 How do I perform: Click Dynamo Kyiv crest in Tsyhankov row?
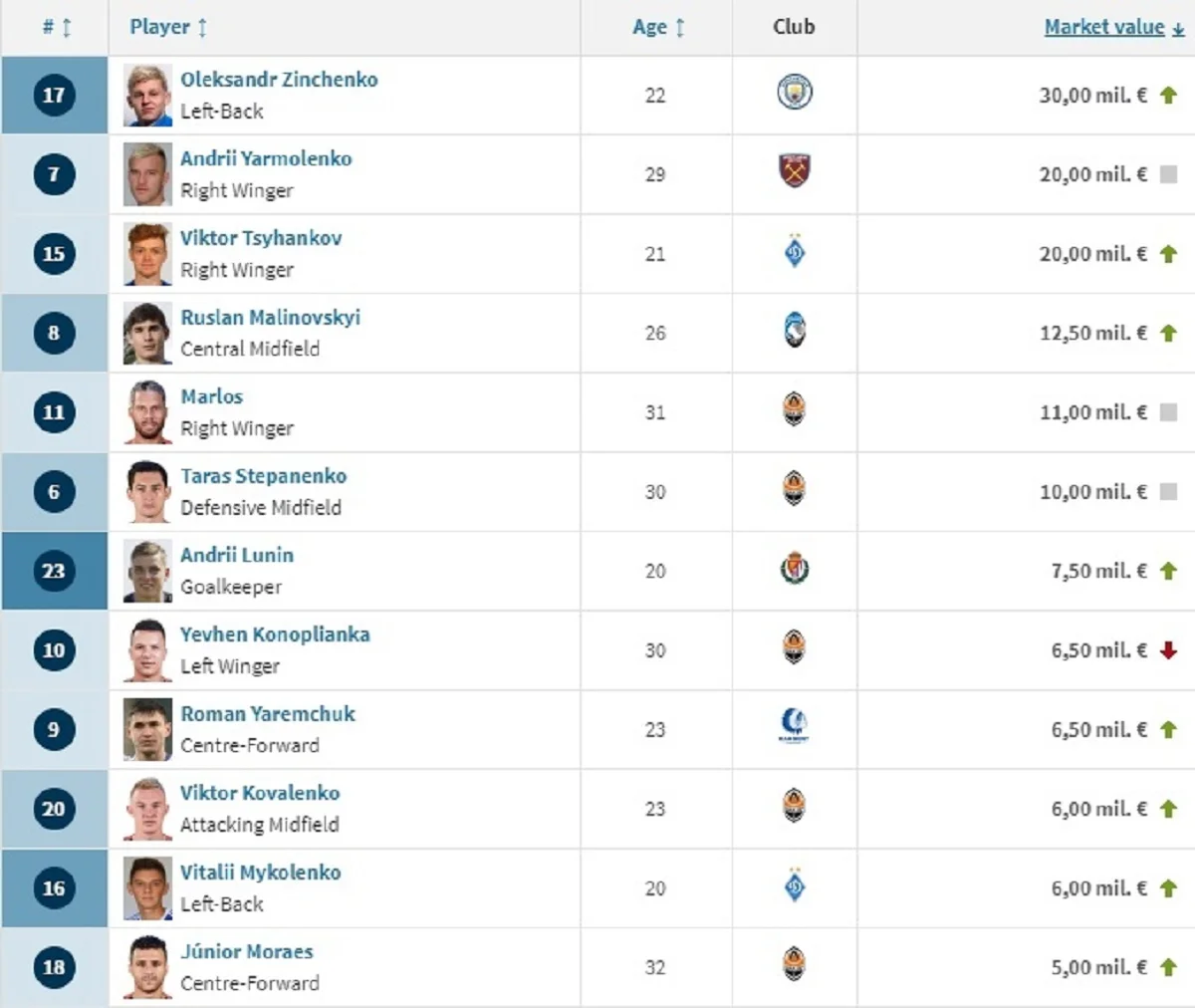(794, 252)
